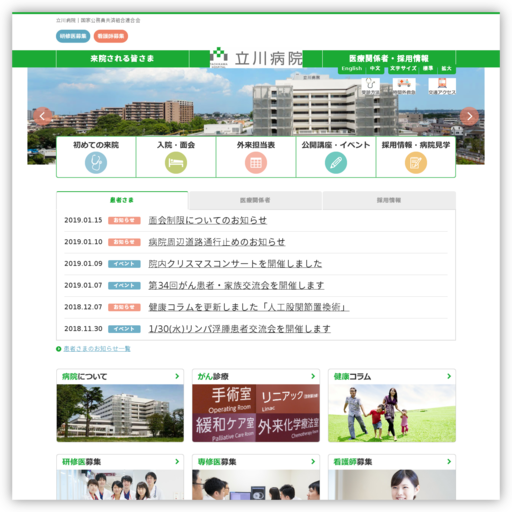Click the 専修医募集 card heading
Image resolution: width=512 pixels, height=512 pixels.
(217, 462)
